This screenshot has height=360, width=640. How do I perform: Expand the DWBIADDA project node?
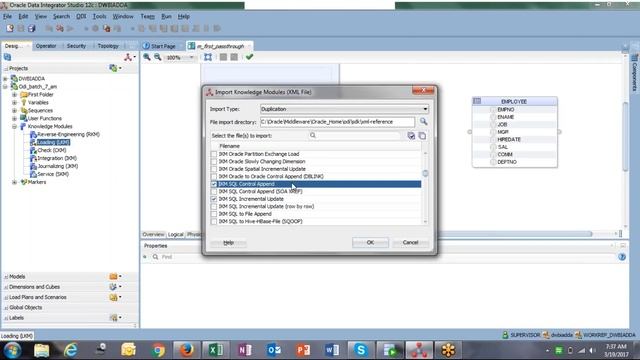pyautogui.click(x=5, y=78)
